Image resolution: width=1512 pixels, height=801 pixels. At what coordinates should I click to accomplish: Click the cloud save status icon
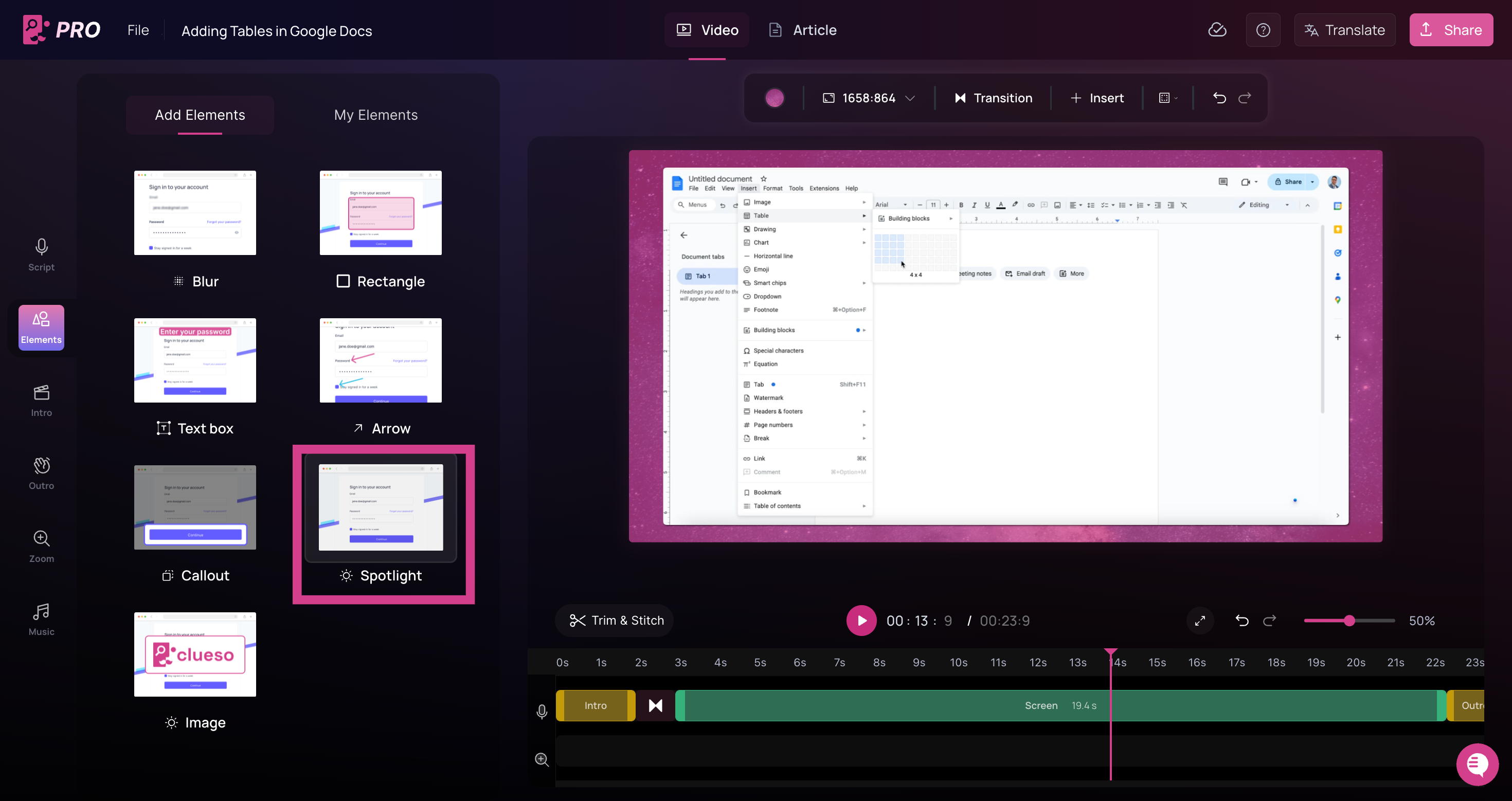[1217, 30]
